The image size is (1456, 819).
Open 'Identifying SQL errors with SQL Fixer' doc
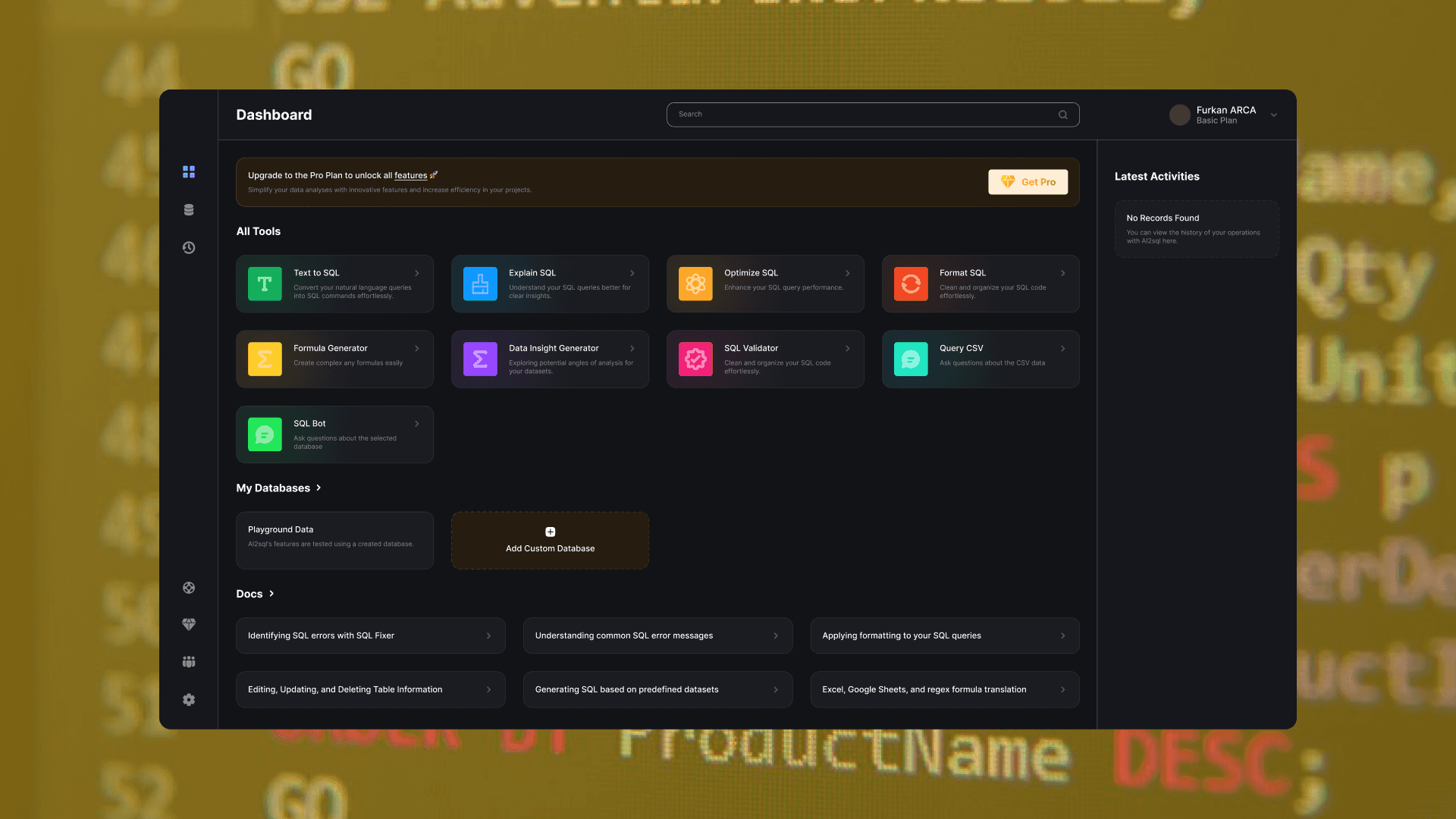click(x=371, y=635)
